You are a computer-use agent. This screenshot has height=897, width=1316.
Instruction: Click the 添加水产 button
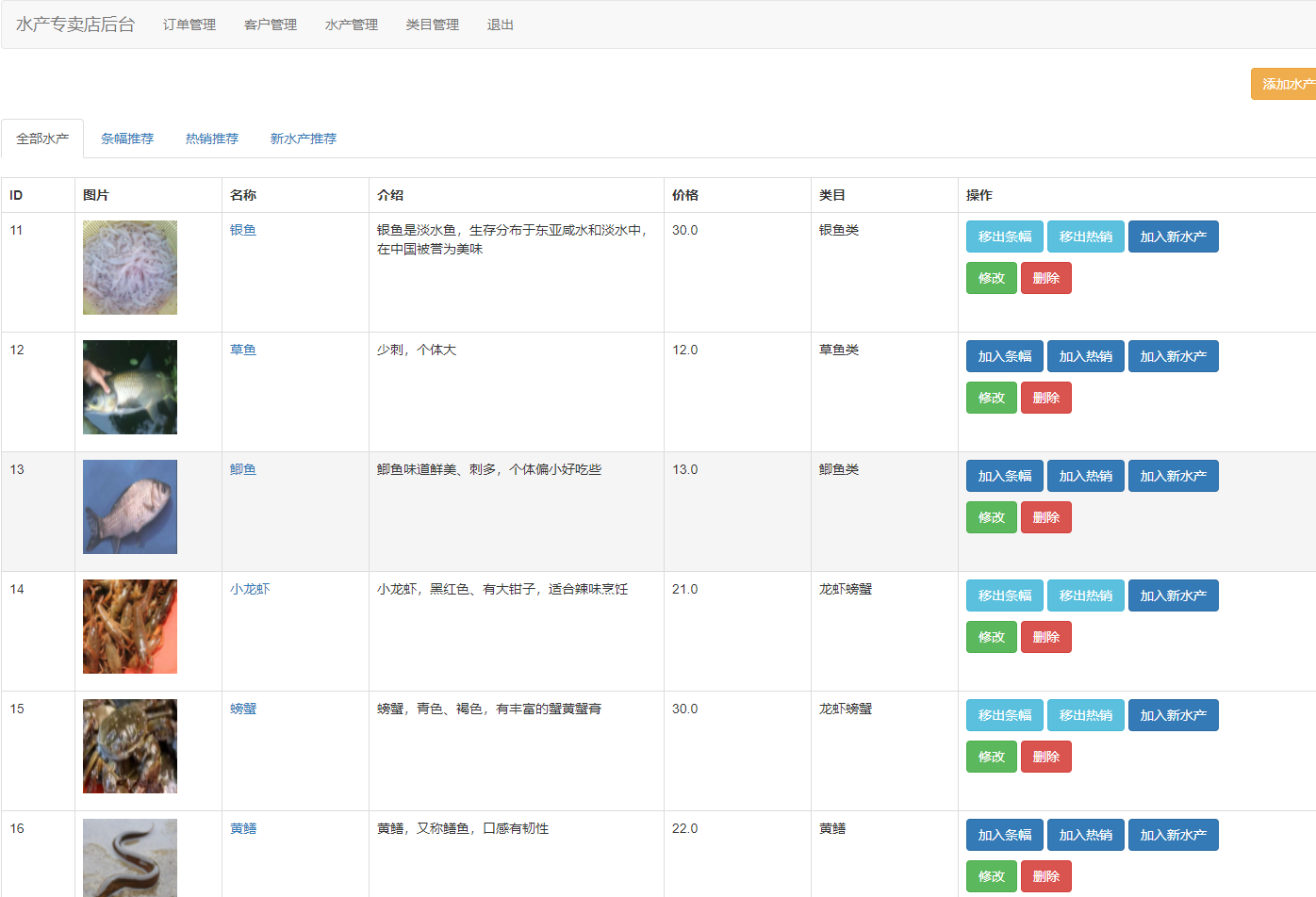point(1285,84)
